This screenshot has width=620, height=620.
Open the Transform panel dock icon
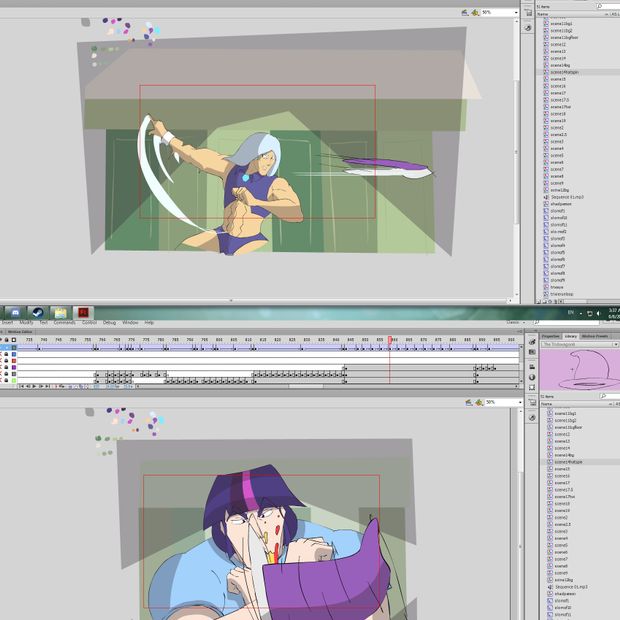coord(532,388)
